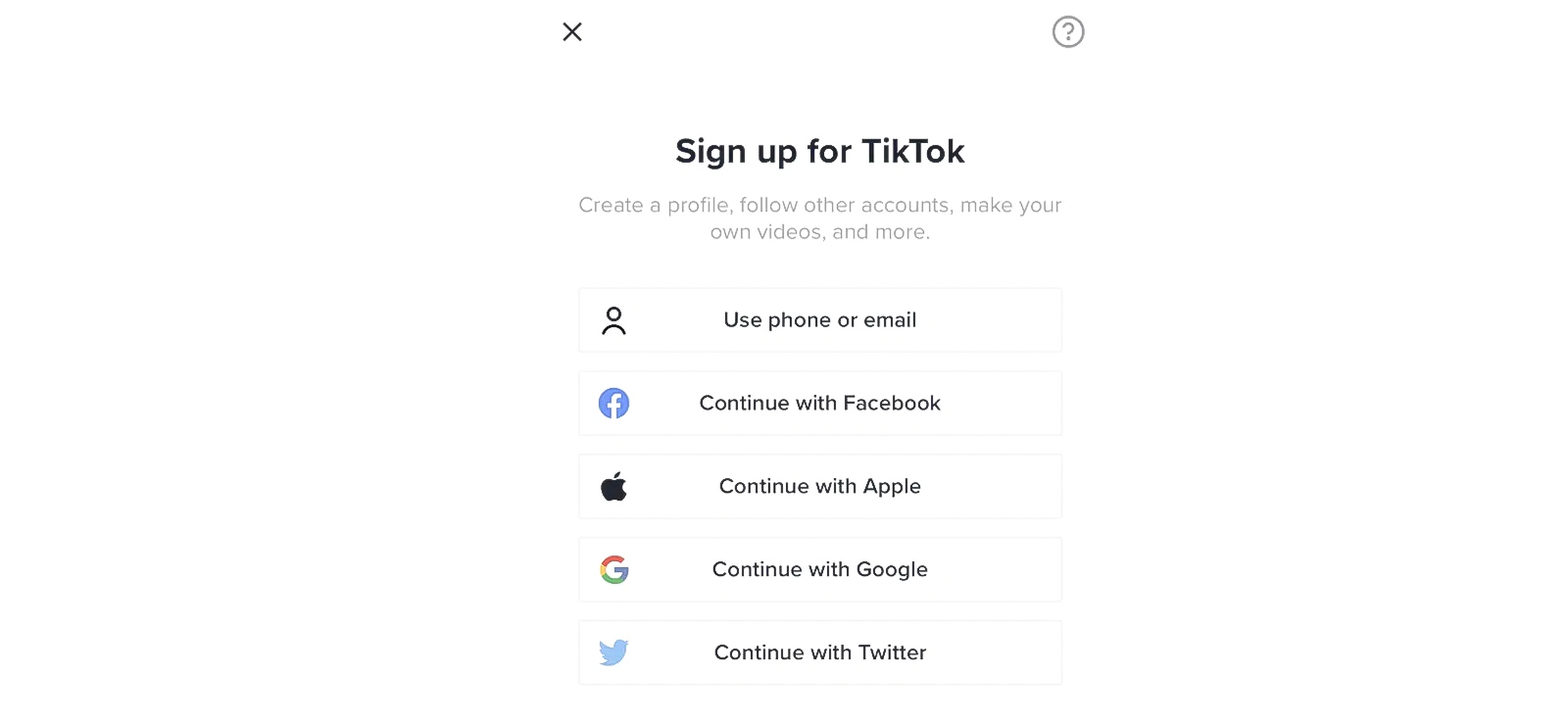Choose Continue with Twitter
Viewport: 1568px width, 724px height.
820,652
